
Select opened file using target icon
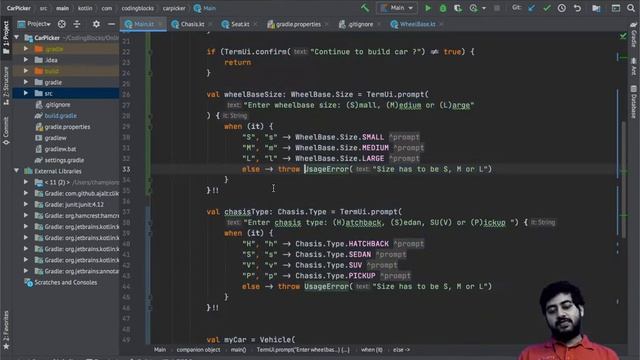pos(62,24)
